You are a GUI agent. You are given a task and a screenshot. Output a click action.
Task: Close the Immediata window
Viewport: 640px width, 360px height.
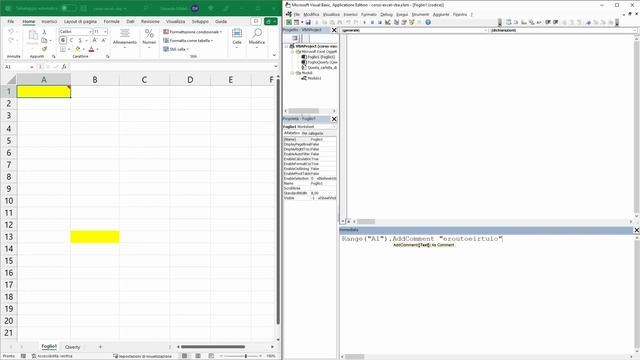click(x=636, y=230)
